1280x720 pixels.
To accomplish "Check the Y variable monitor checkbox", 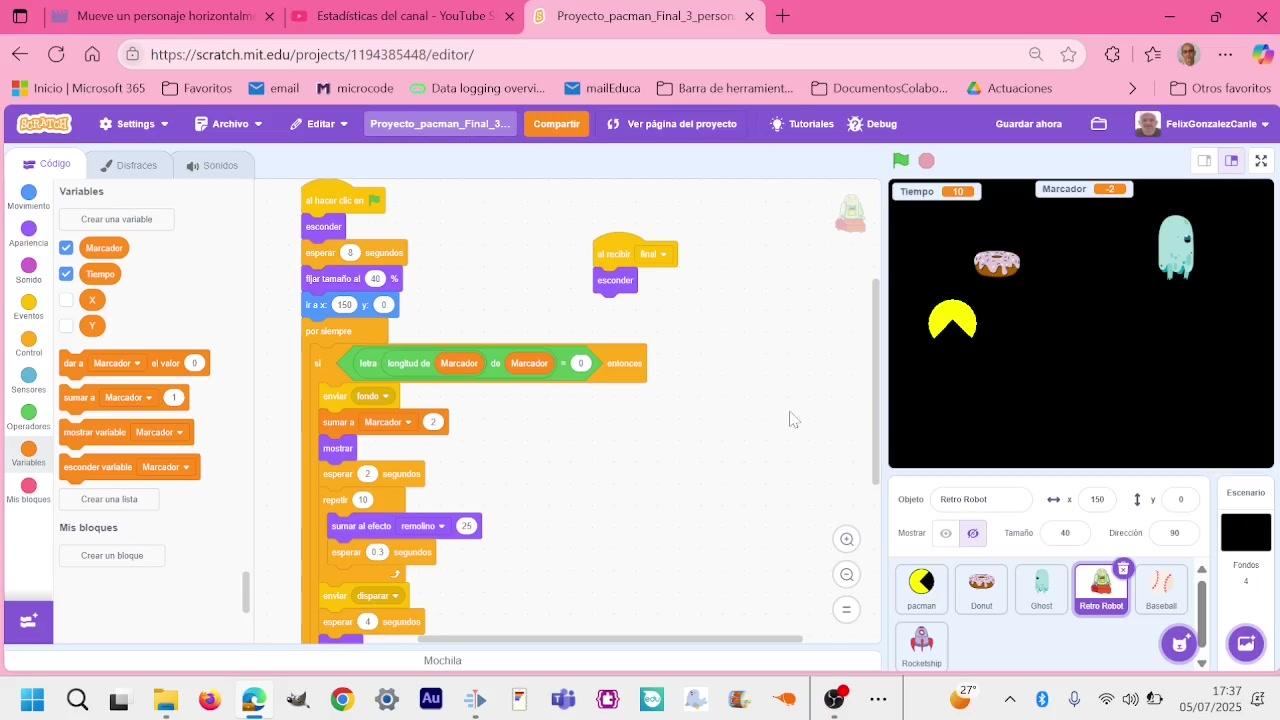I will pyautogui.click(x=66, y=326).
